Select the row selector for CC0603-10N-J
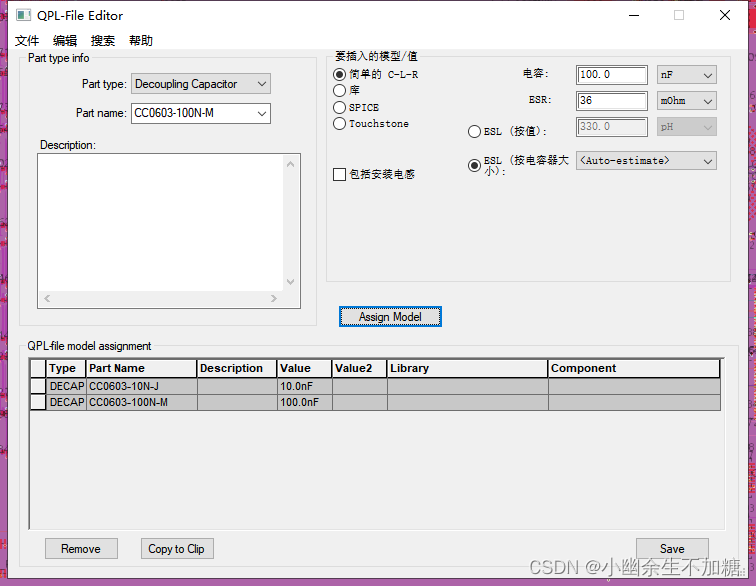 pos(38,386)
